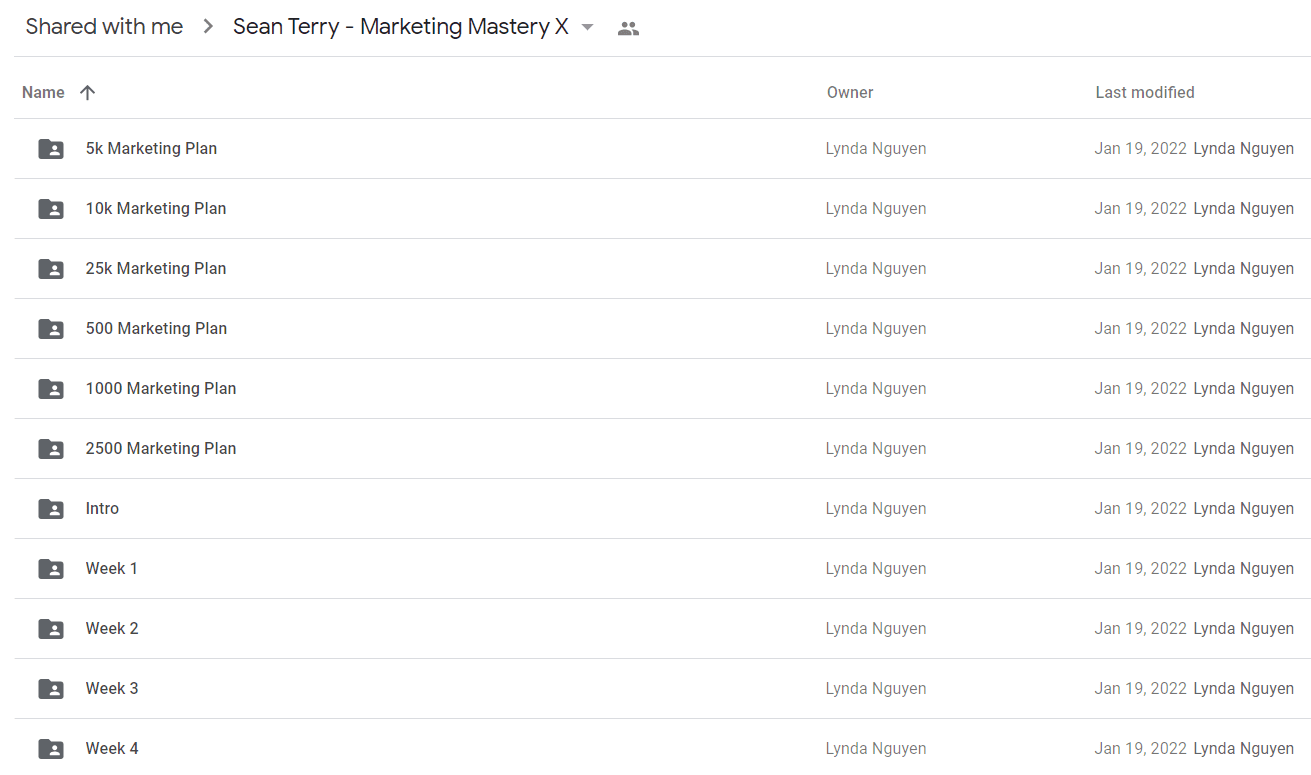Click modifier Lynda Nguyen in 25k Marketing Plan row
Screen dimensions: 1311x775
point(1244,268)
